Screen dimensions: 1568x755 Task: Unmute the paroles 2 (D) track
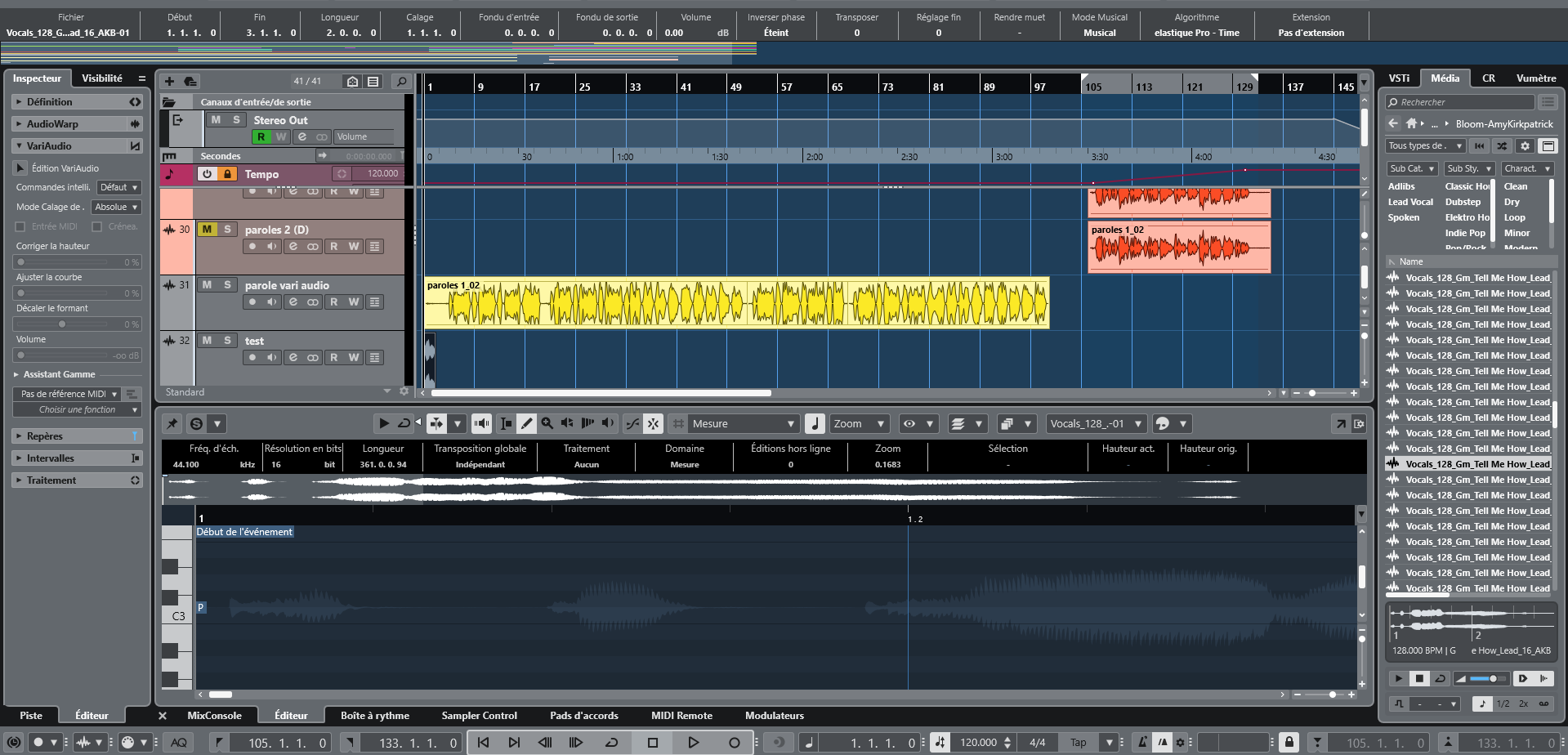208,230
